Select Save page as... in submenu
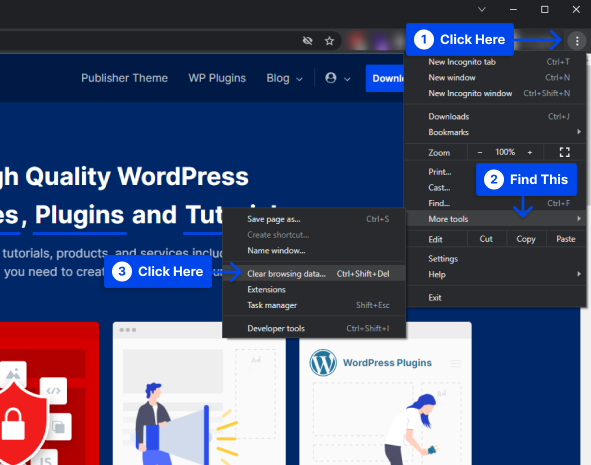This screenshot has width=591, height=465. coord(314,219)
